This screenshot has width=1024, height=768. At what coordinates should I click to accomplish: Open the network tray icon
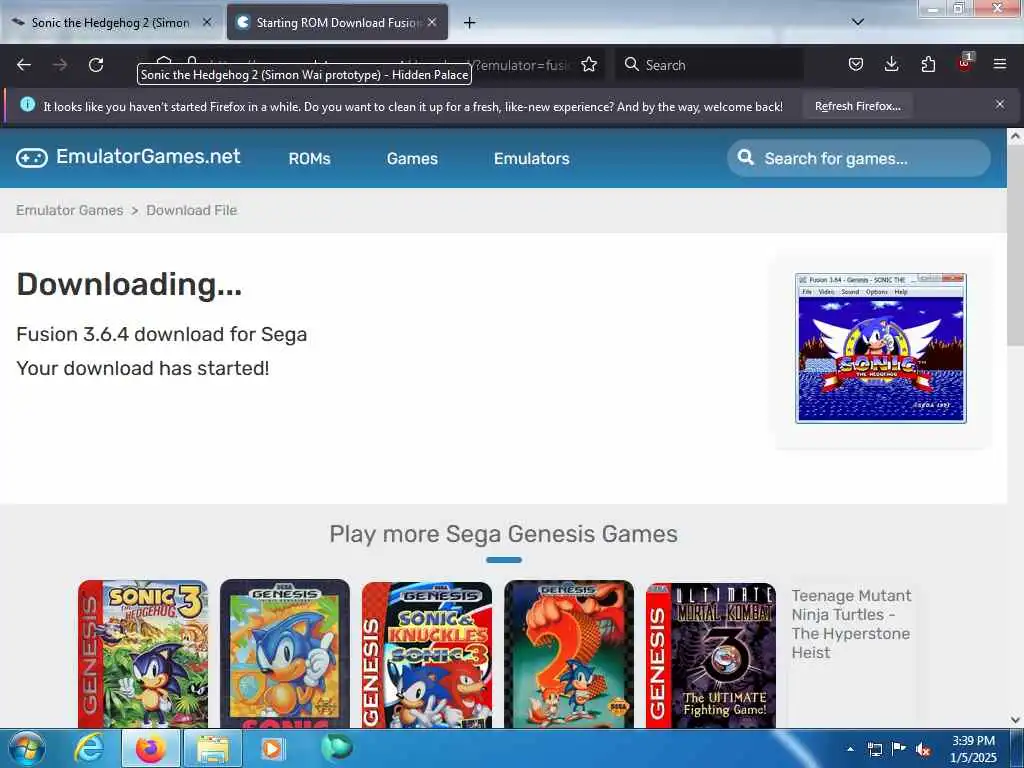[x=874, y=749]
